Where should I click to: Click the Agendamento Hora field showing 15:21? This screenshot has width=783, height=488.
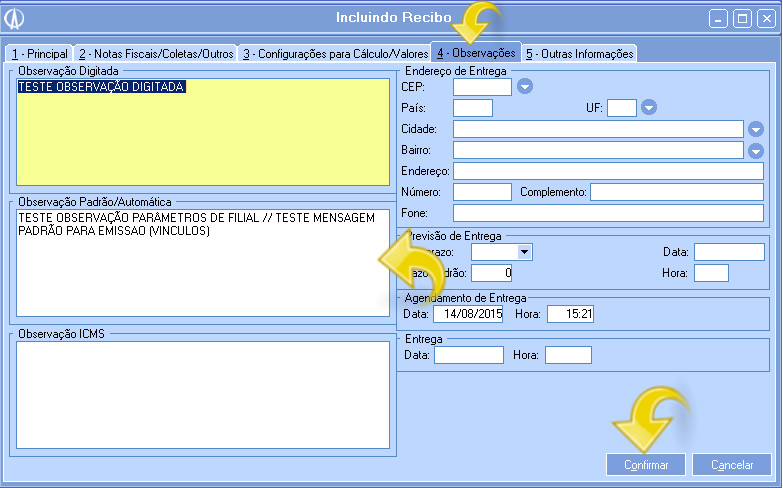pos(570,314)
